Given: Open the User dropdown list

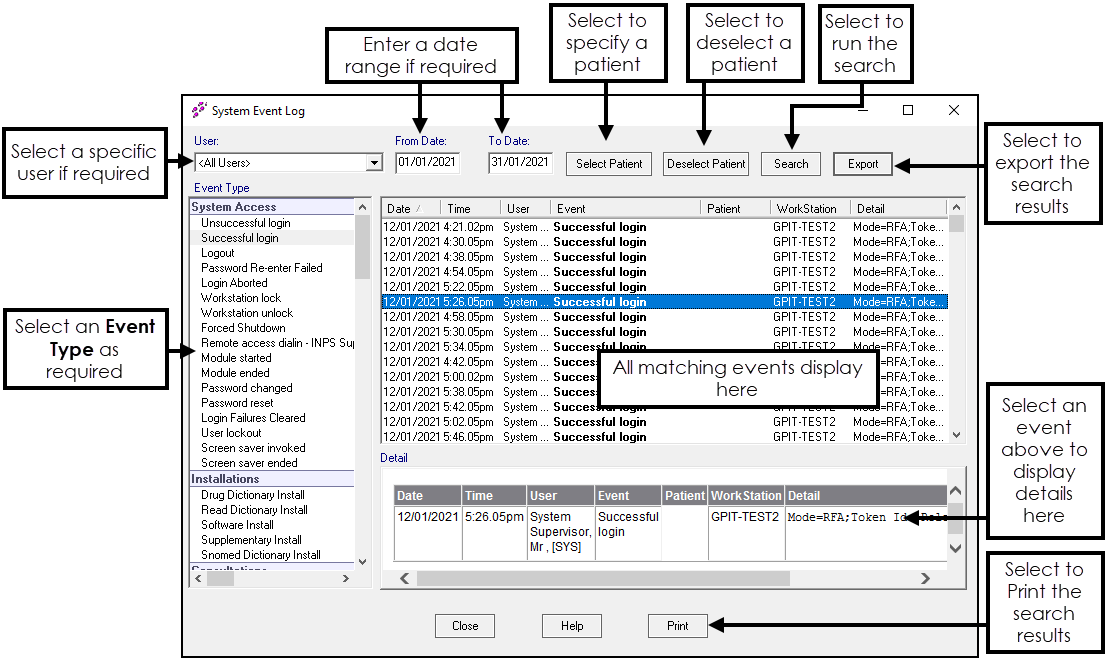Looking at the screenshot, I should click(x=374, y=163).
